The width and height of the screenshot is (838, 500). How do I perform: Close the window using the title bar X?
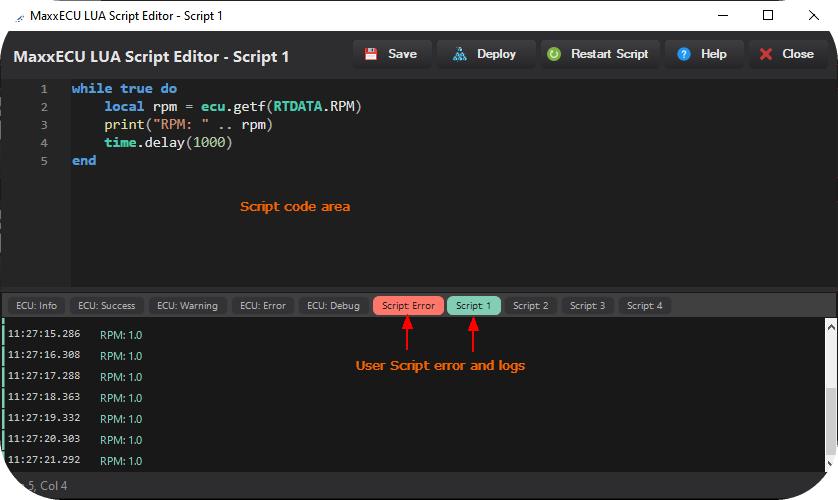[x=813, y=15]
